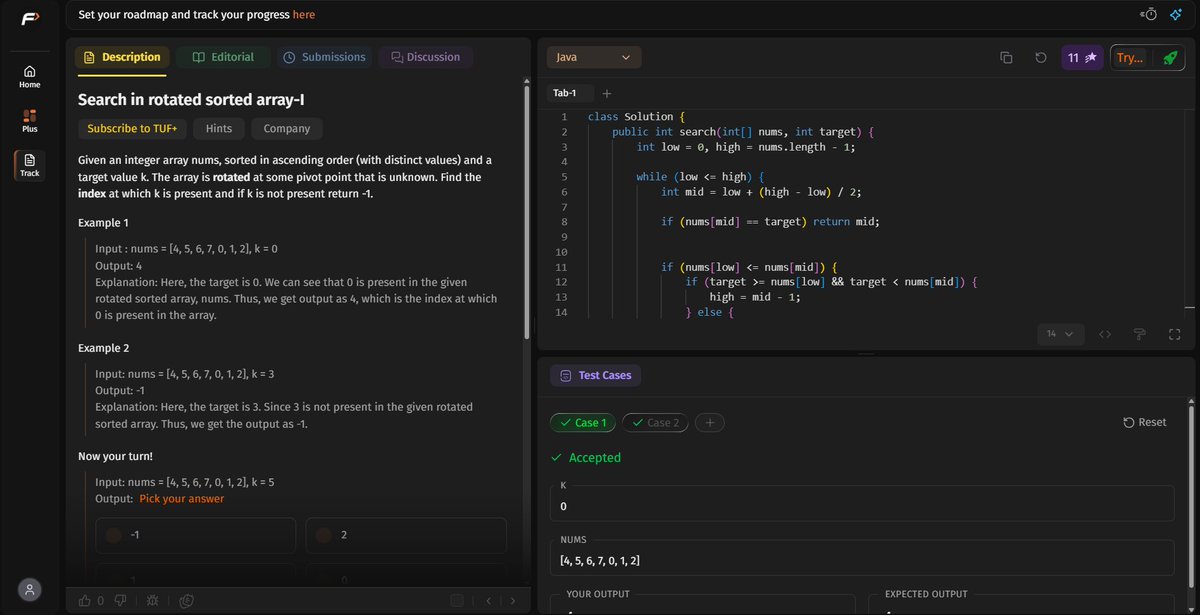Click the description panel vertical scrollbar
This screenshot has height=615, width=1200.
[x=527, y=211]
